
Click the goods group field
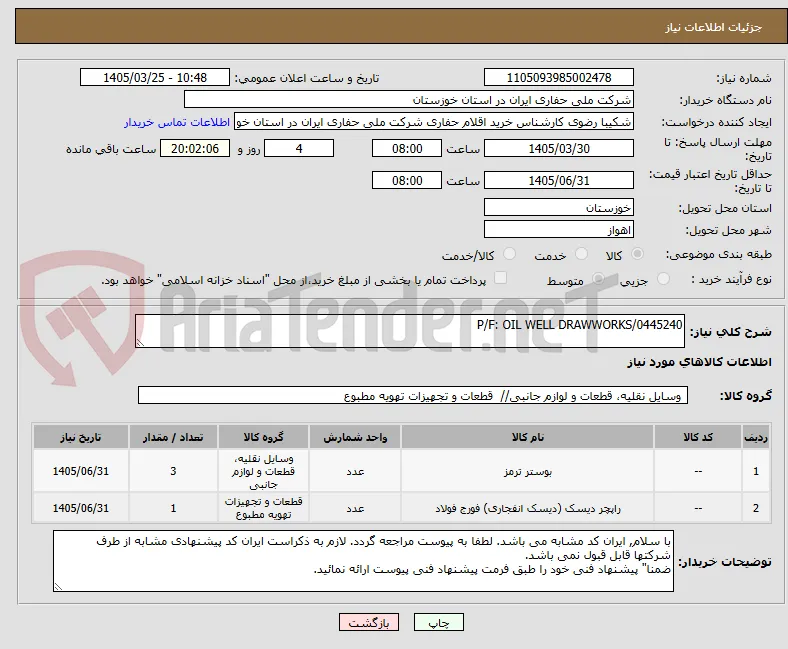click(413, 396)
